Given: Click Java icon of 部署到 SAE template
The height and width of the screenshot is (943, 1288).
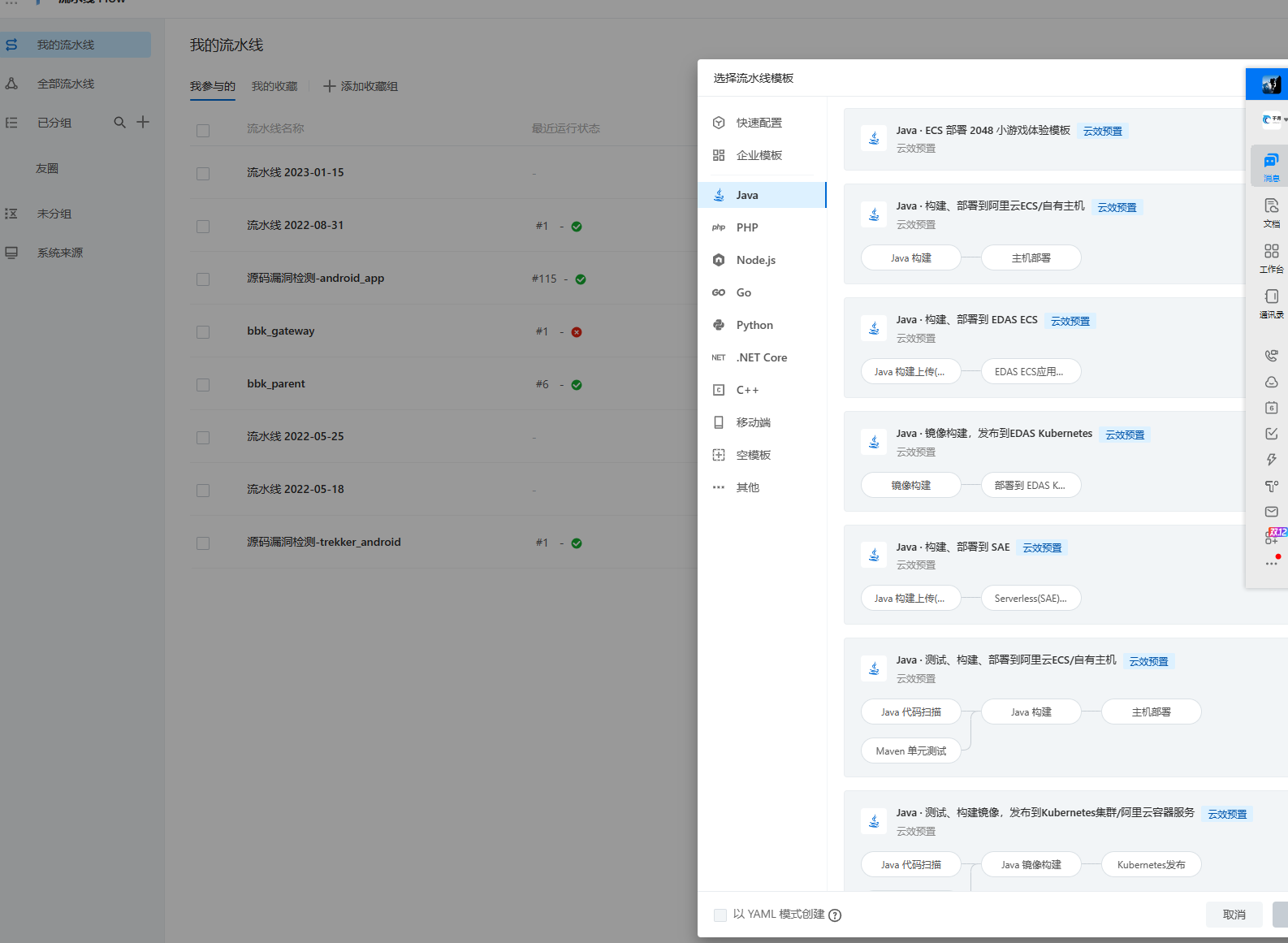Looking at the screenshot, I should point(874,555).
